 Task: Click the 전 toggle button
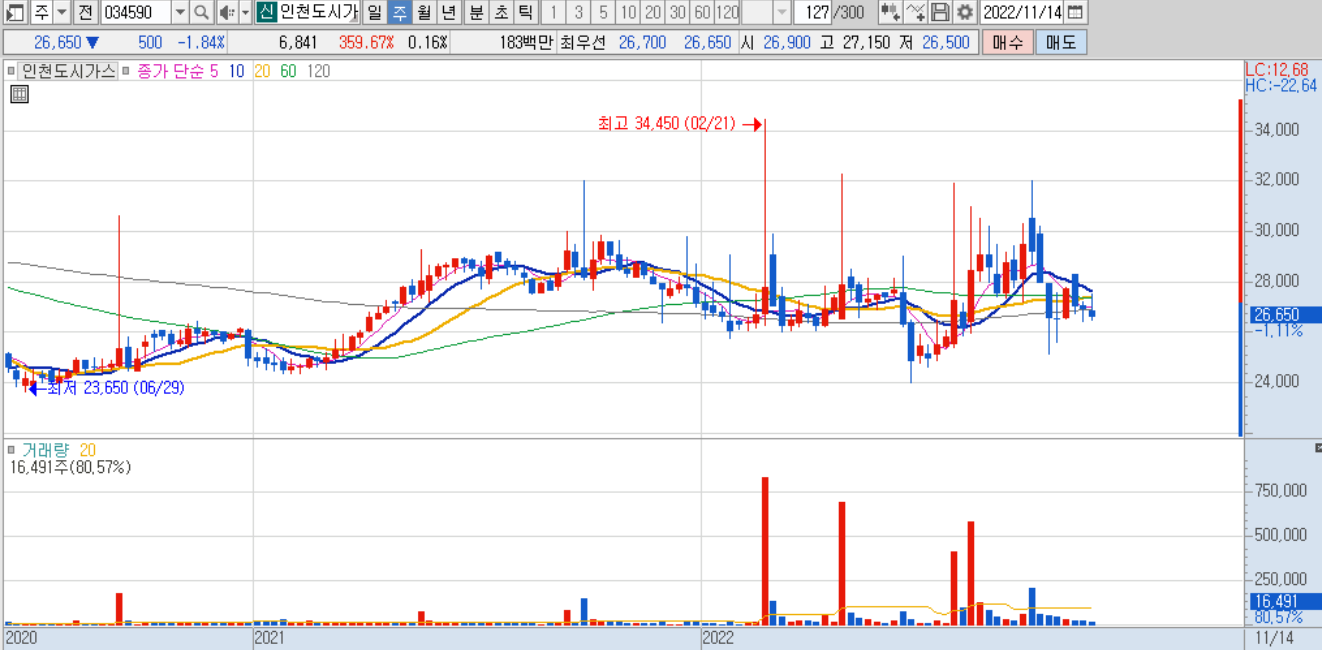(84, 12)
